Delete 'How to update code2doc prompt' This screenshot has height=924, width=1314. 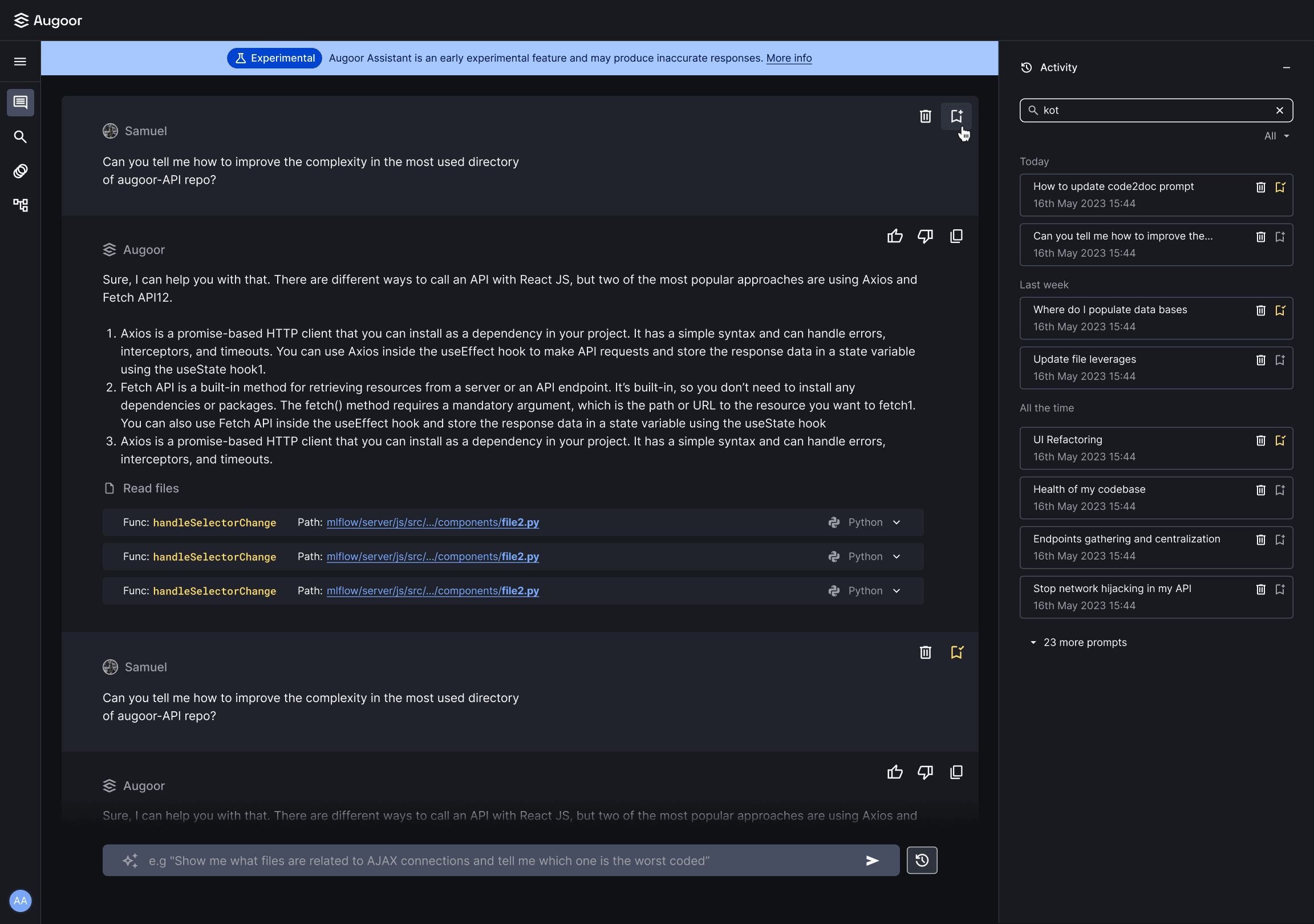click(1261, 187)
